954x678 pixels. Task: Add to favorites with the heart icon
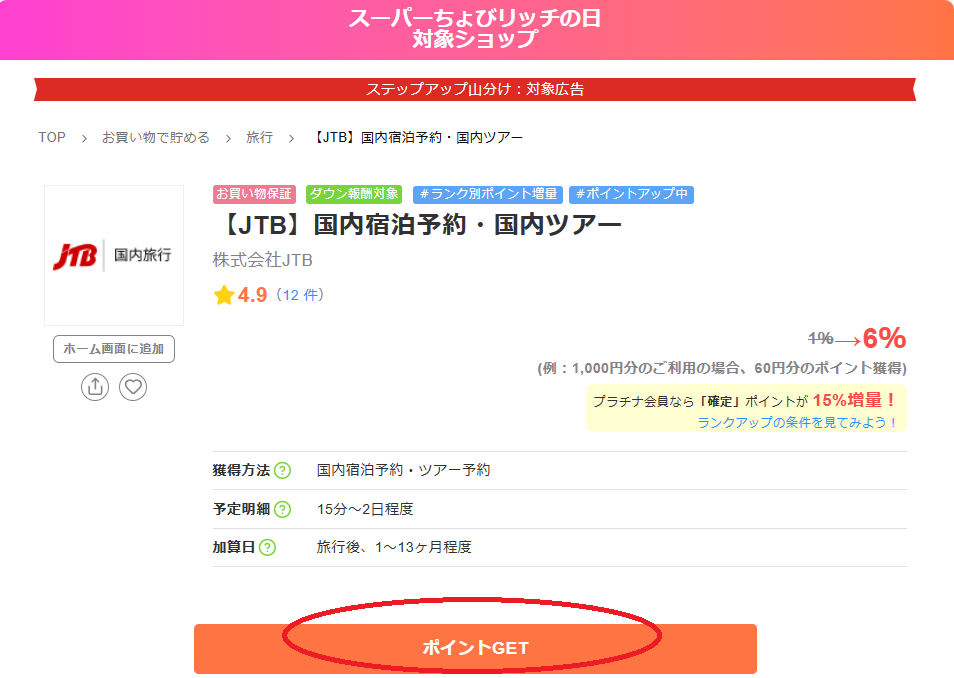pyautogui.click(x=133, y=387)
